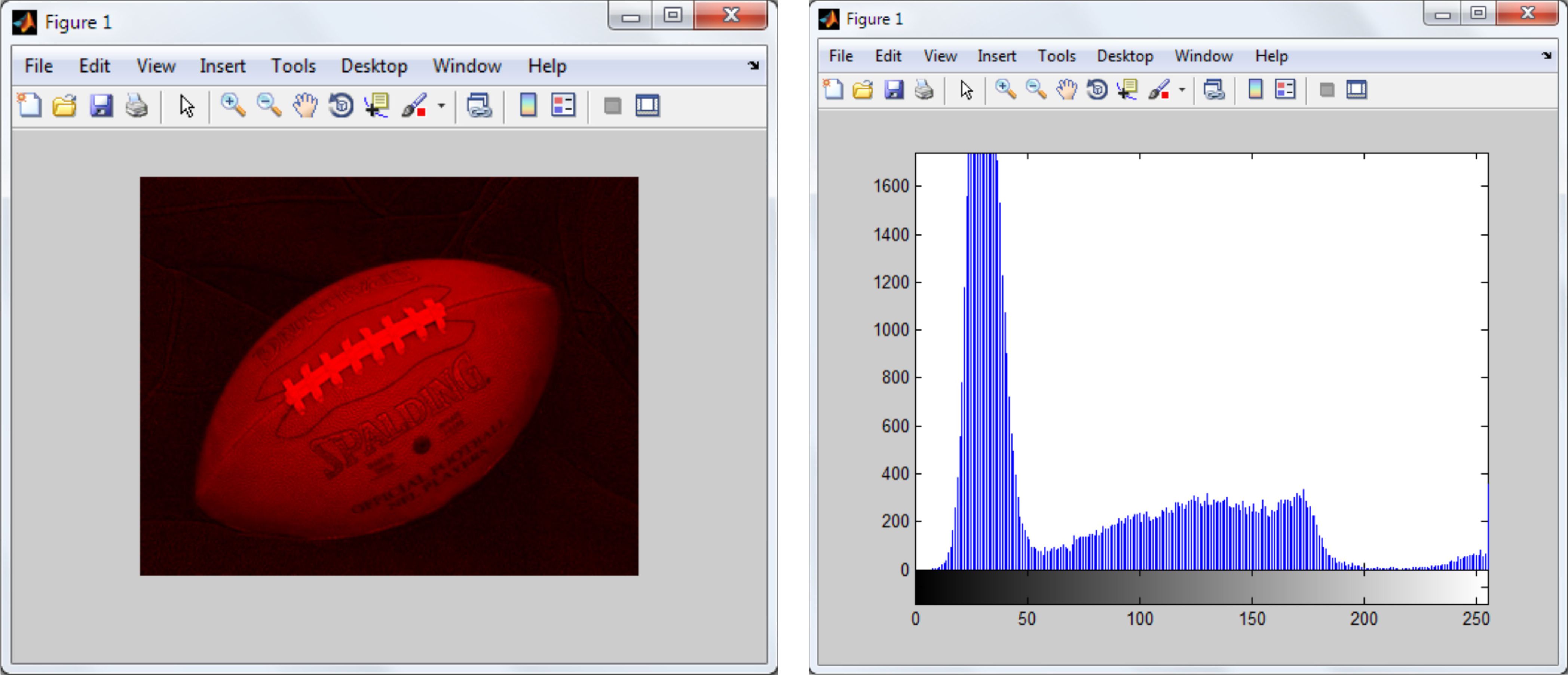The height and width of the screenshot is (675, 1568).
Task: Expand toolbar dock arrow in left figure
Action: [754, 65]
